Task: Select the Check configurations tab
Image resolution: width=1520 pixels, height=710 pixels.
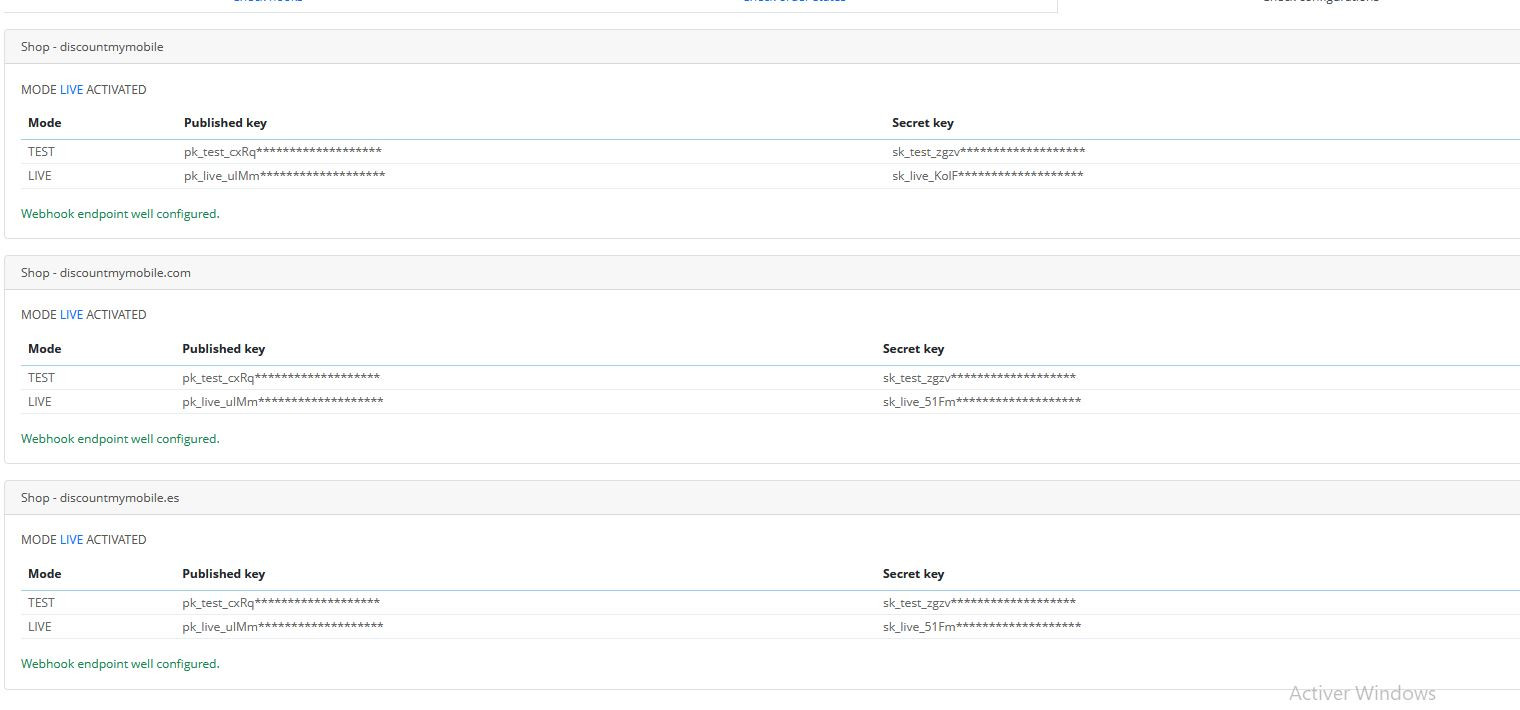Action: coord(1320,2)
